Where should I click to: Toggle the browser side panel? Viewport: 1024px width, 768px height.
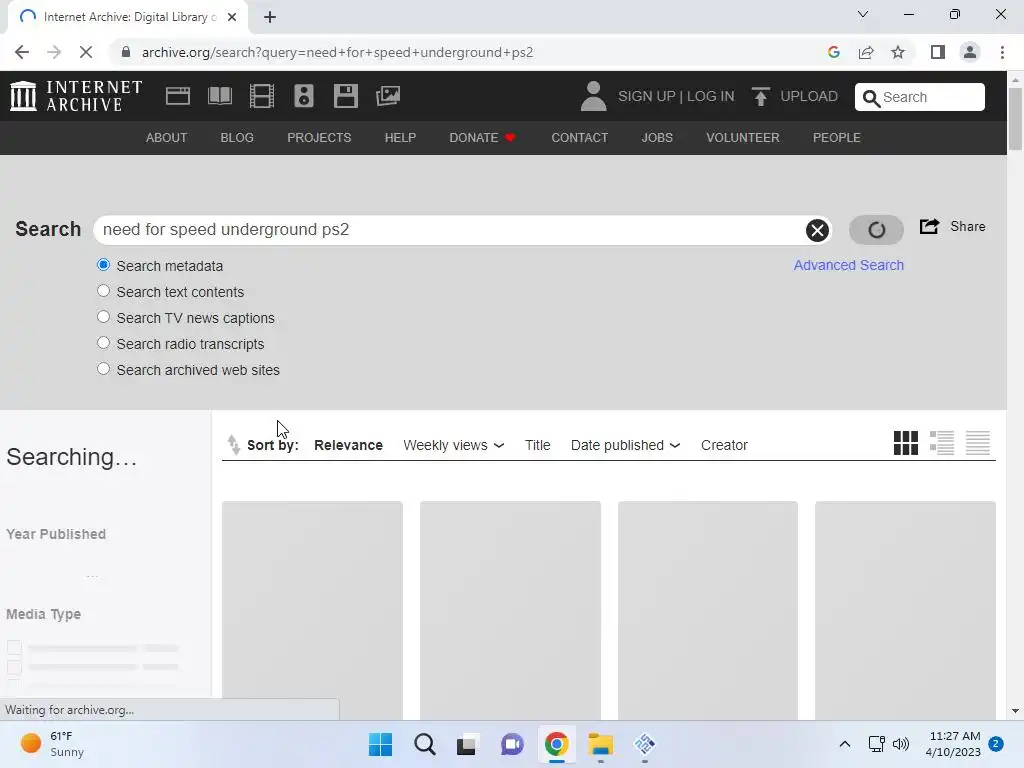(x=938, y=52)
